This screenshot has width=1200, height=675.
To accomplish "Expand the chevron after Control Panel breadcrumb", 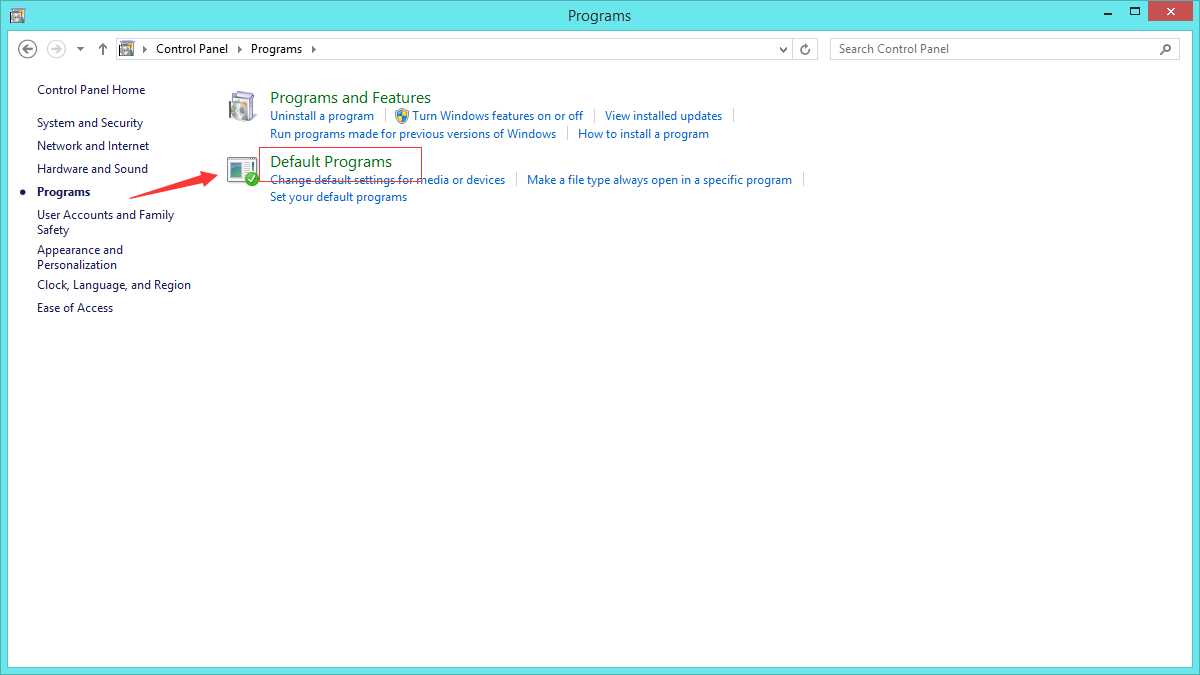I will point(239,49).
